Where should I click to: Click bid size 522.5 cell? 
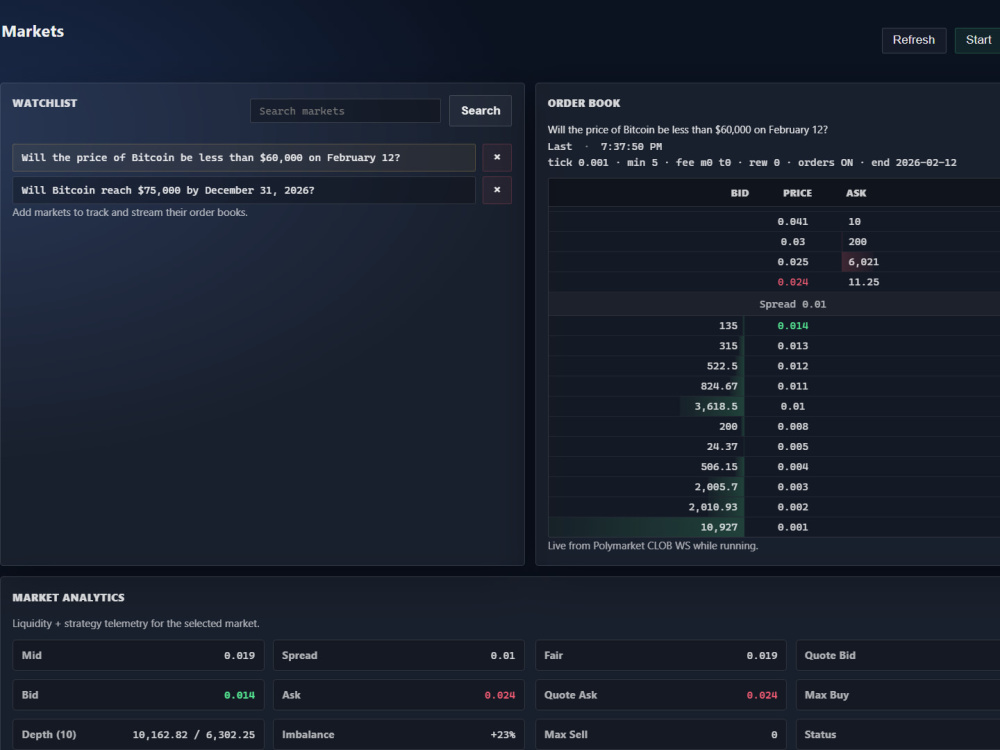pyautogui.click(x=721, y=366)
